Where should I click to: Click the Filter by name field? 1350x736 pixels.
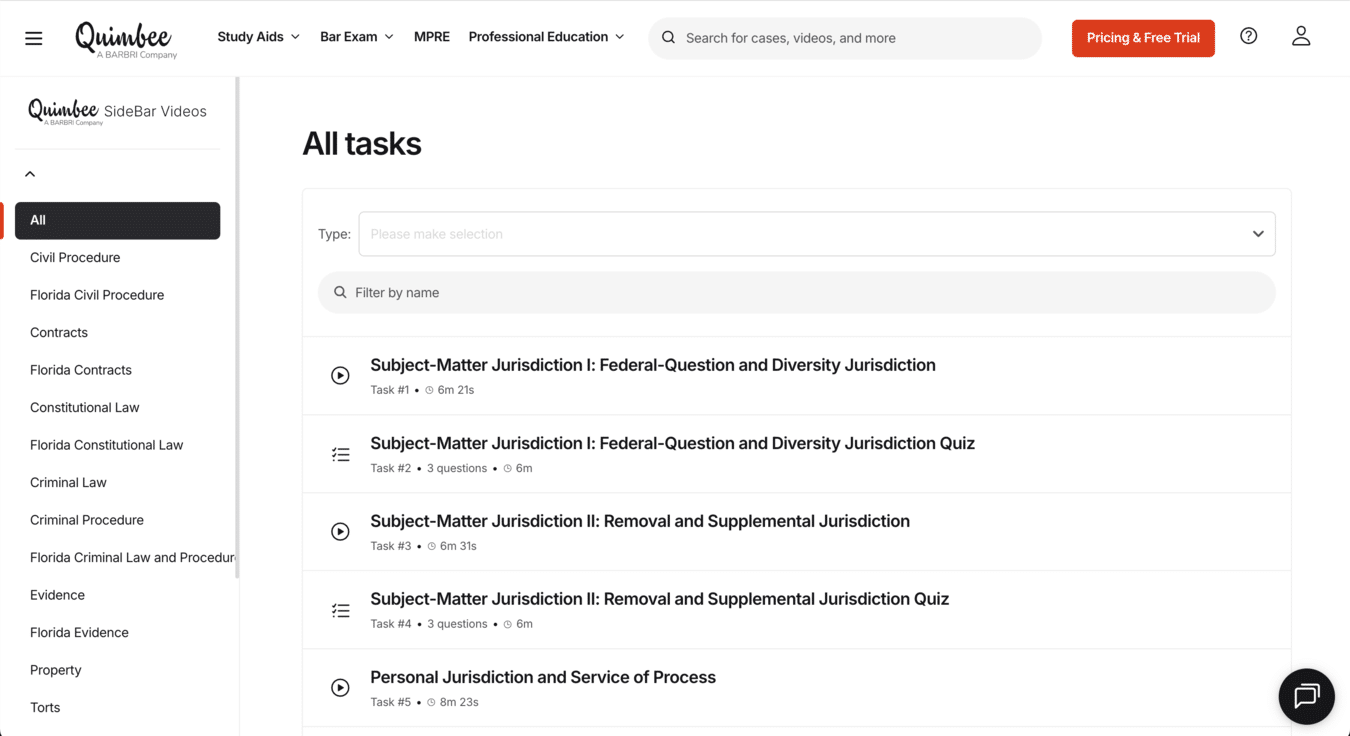[x=796, y=293]
